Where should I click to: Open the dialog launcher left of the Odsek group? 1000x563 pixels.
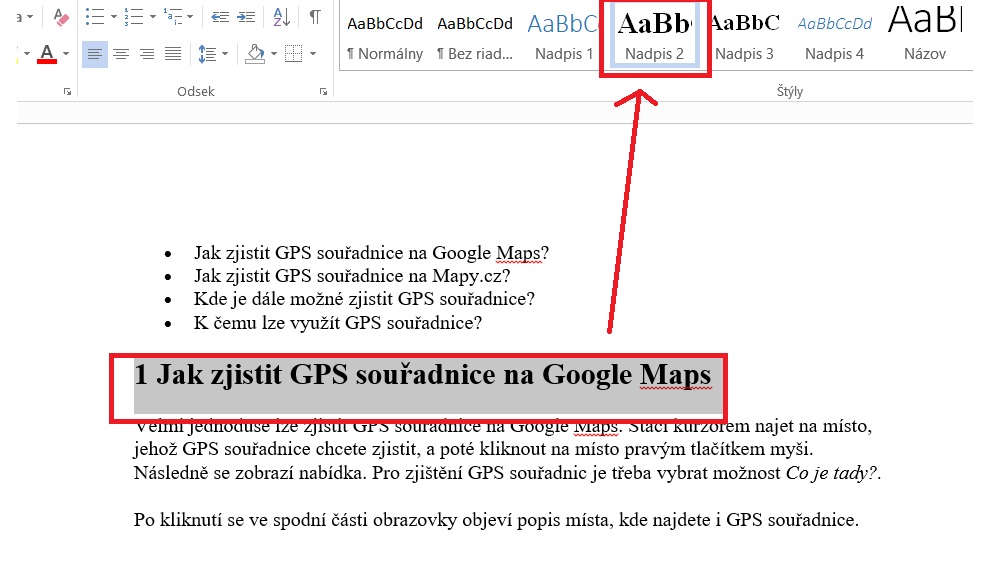[67, 92]
